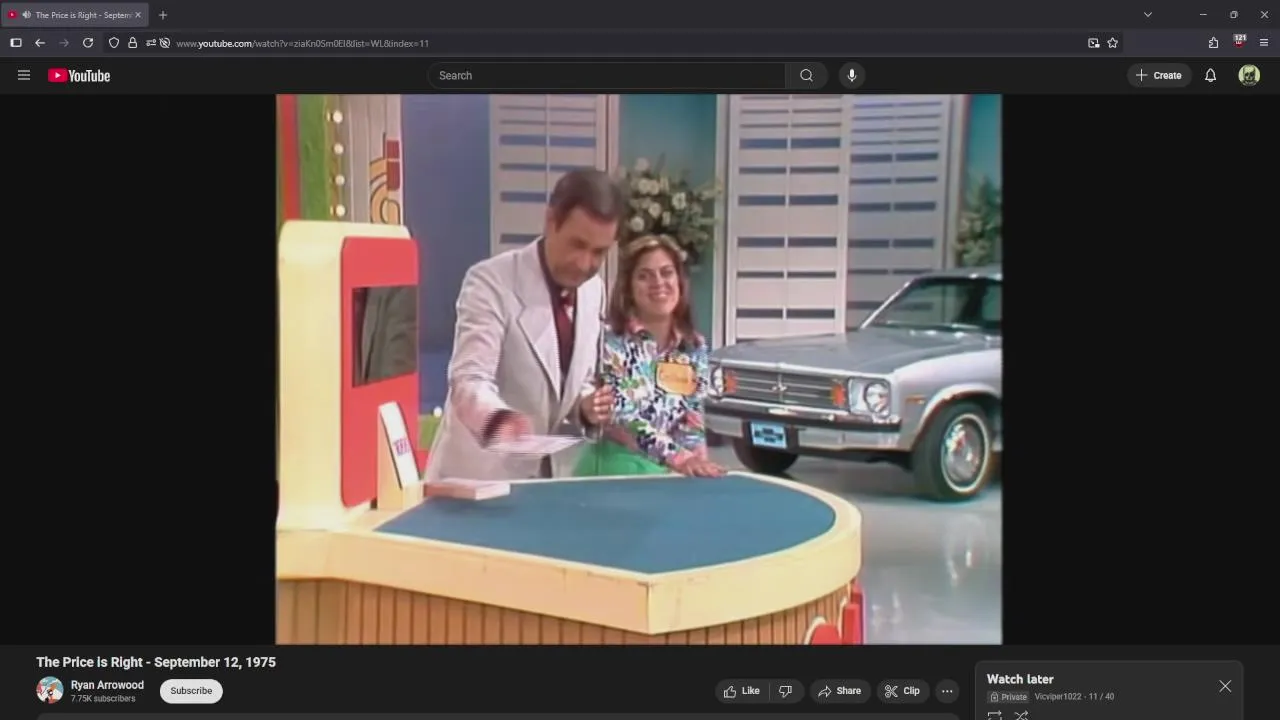Click the 7.75K subscribers text
Screen dimensions: 1280x720
[x=103, y=699]
